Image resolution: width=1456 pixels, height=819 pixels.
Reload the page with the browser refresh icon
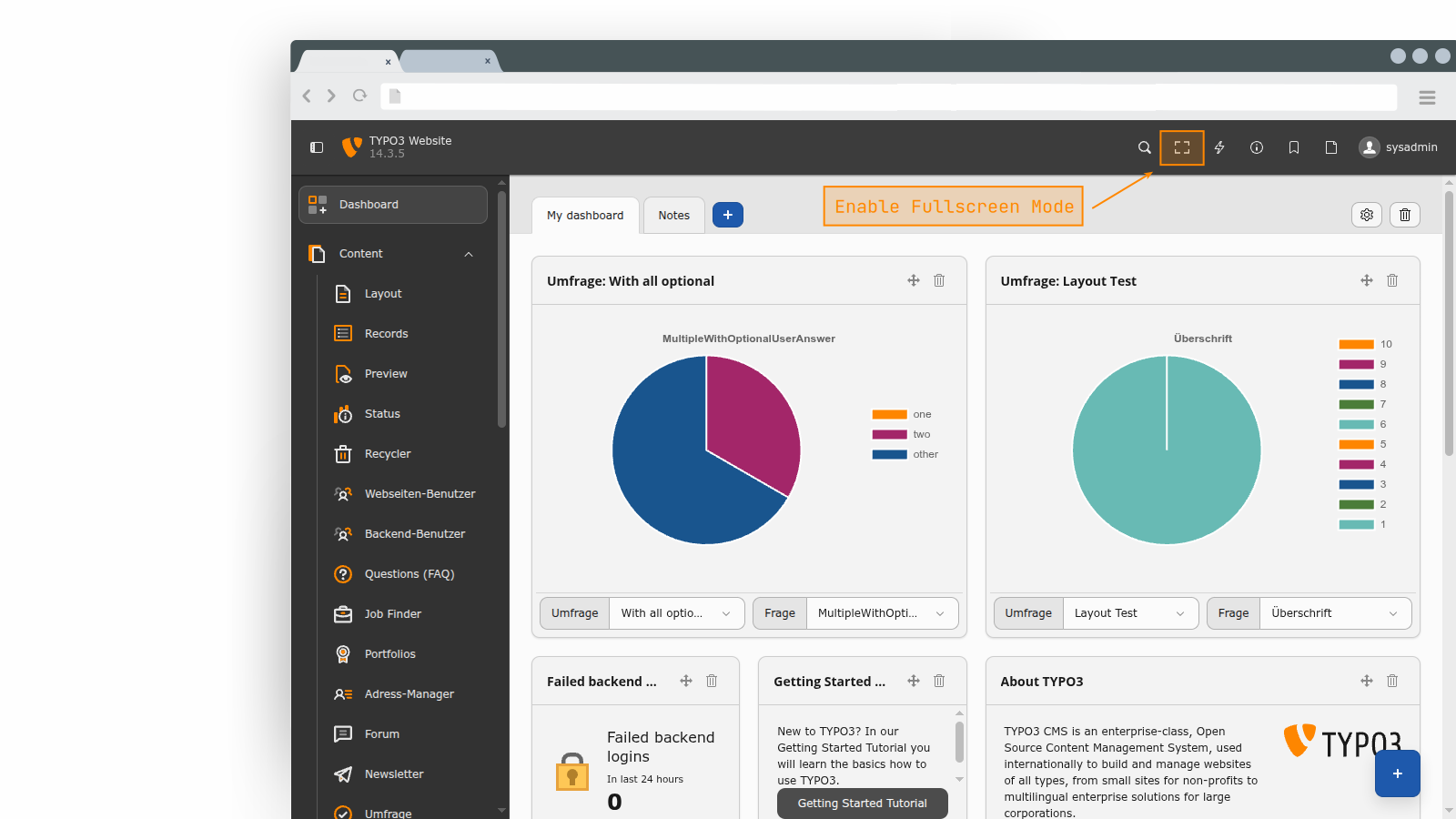(360, 96)
